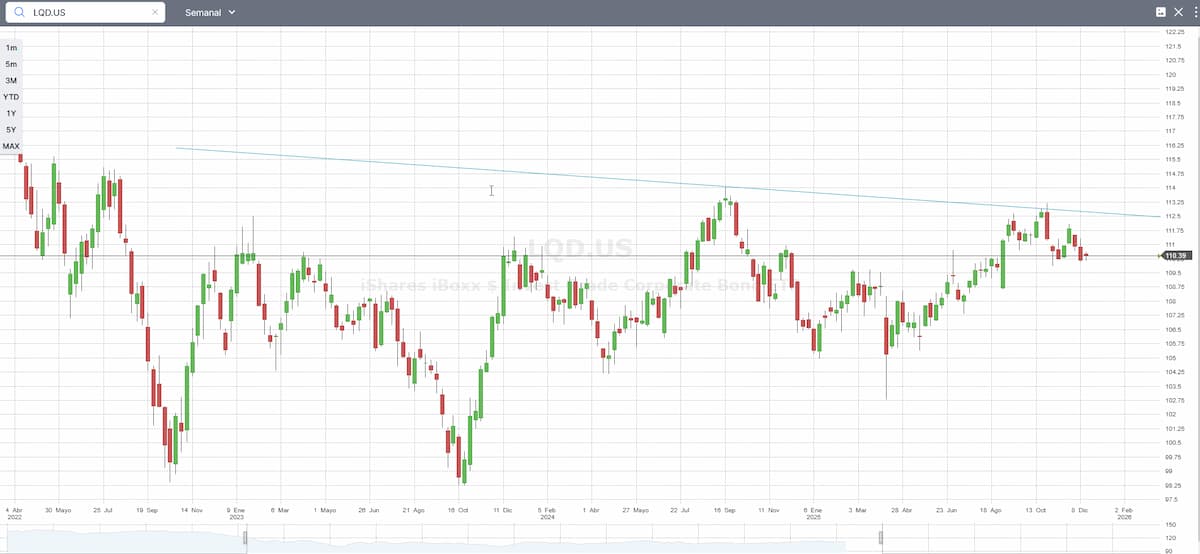Click the search magnifier icon
This screenshot has width=1200, height=554.
pos(17,12)
